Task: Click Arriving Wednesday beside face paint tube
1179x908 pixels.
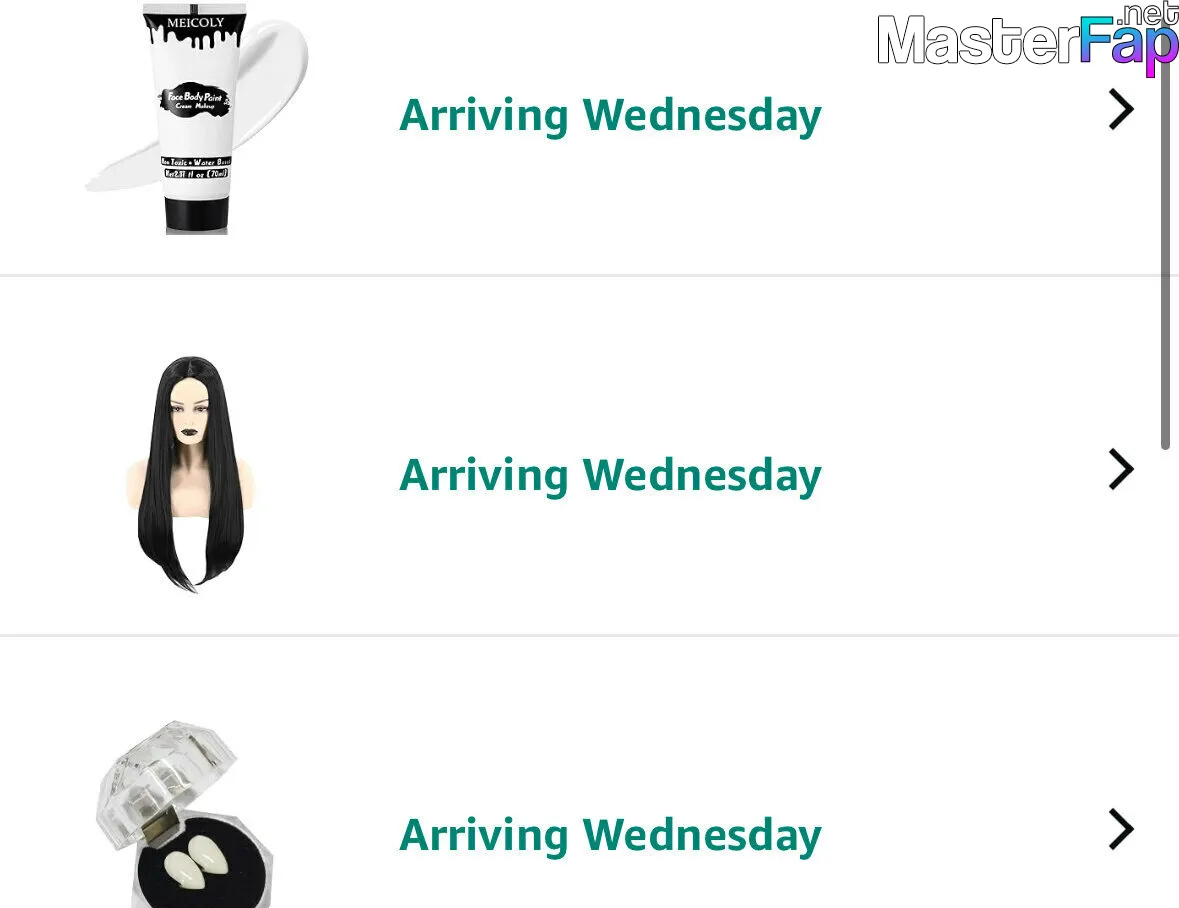Action: pyautogui.click(x=610, y=116)
